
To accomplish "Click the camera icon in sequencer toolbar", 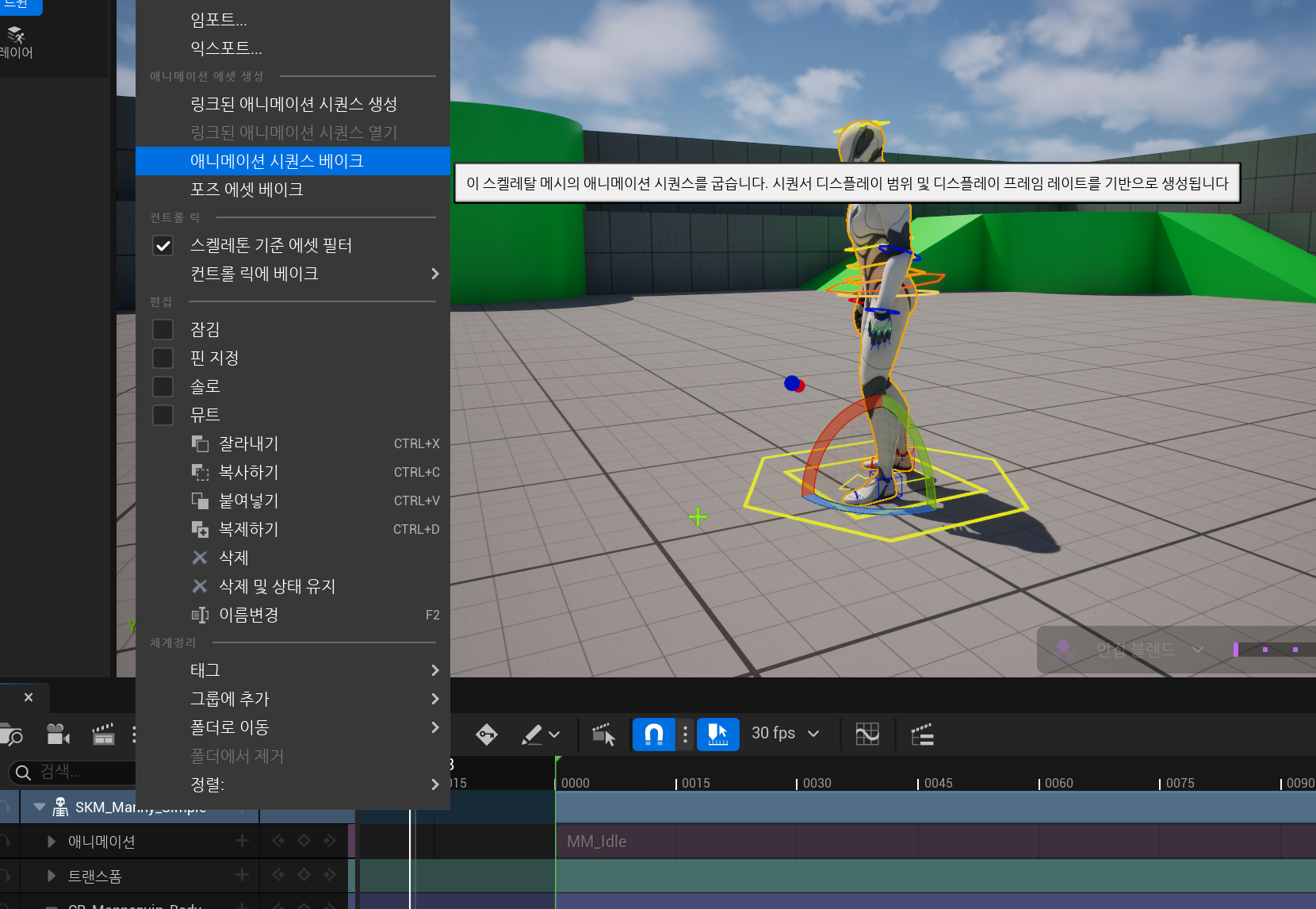I will (58, 734).
